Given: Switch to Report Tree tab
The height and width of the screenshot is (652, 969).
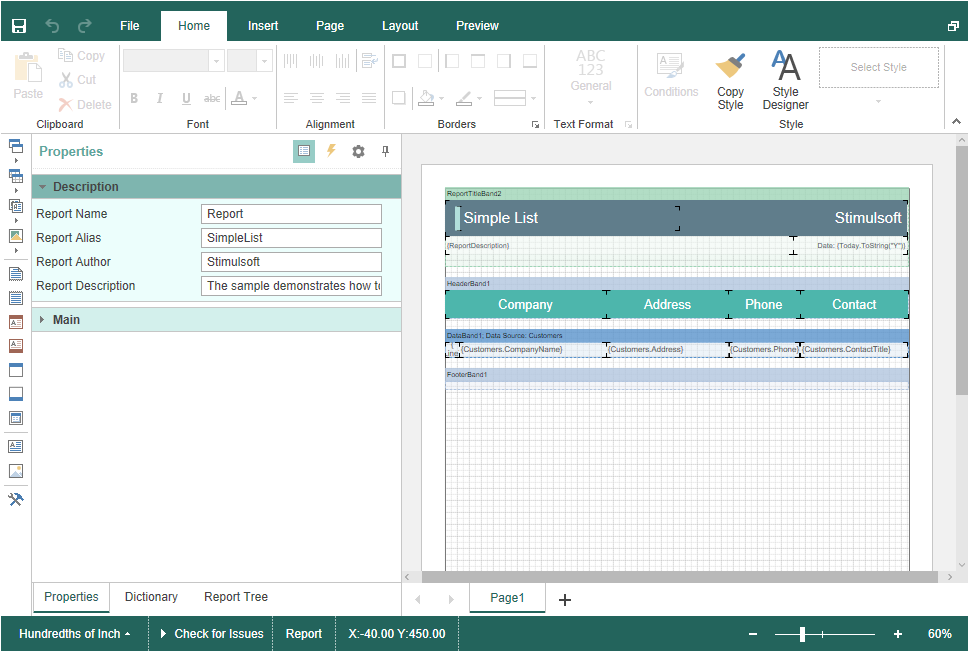Looking at the screenshot, I should coord(236,597).
